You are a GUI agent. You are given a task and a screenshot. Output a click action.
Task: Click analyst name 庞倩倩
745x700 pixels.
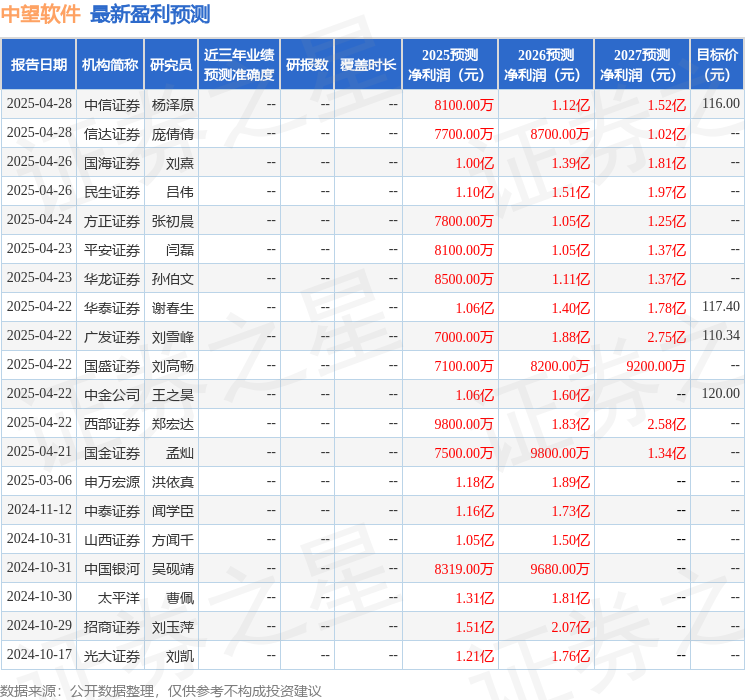(172, 134)
